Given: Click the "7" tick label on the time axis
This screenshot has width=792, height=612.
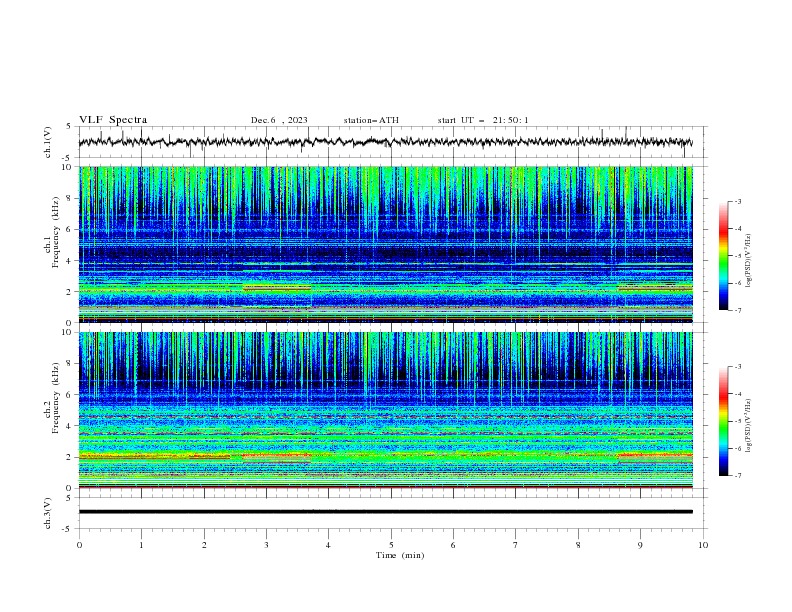Looking at the screenshot, I should (x=516, y=545).
